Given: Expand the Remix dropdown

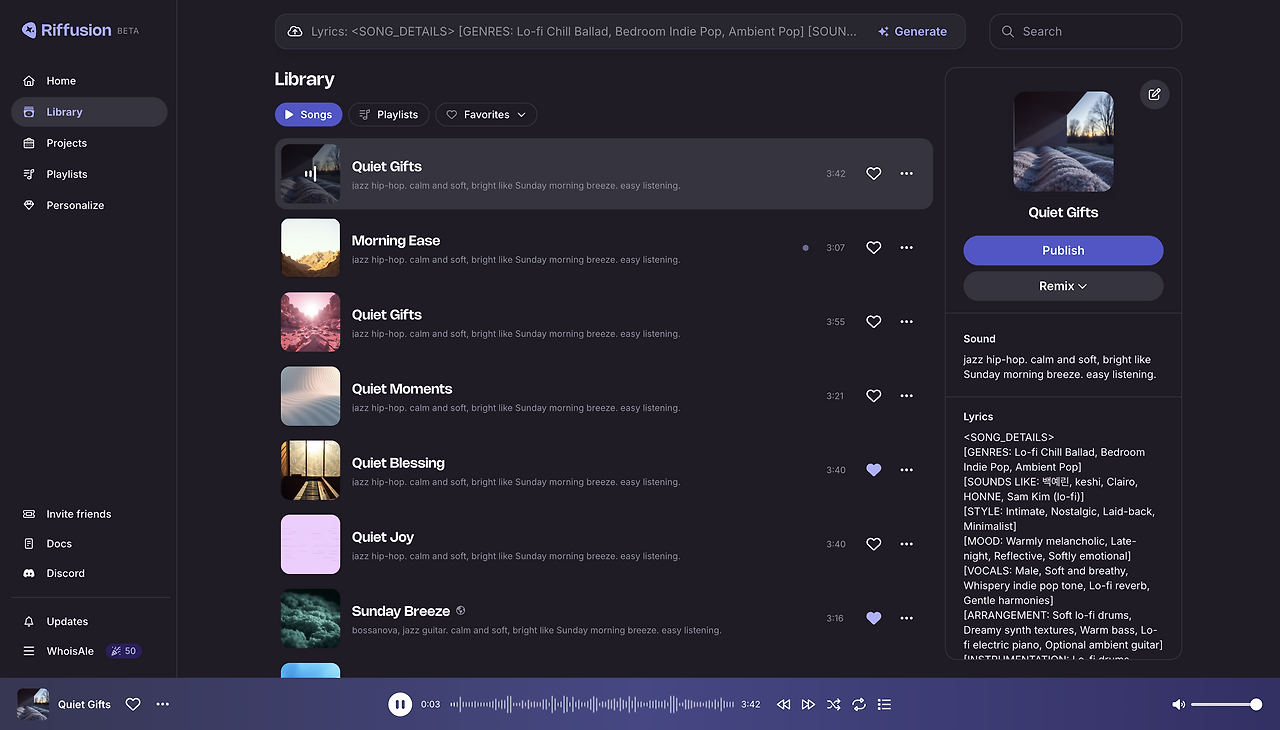Looking at the screenshot, I should pos(1064,286).
